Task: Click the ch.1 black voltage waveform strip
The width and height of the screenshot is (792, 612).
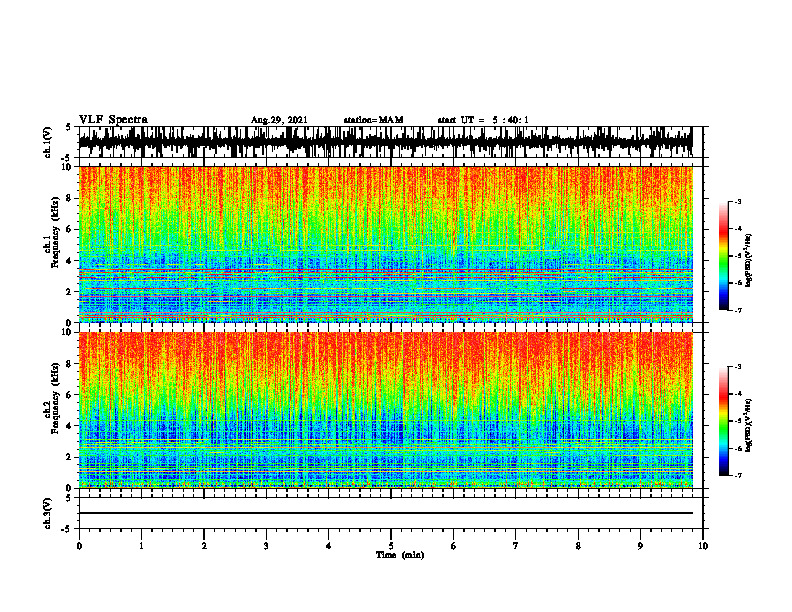Action: [385, 142]
